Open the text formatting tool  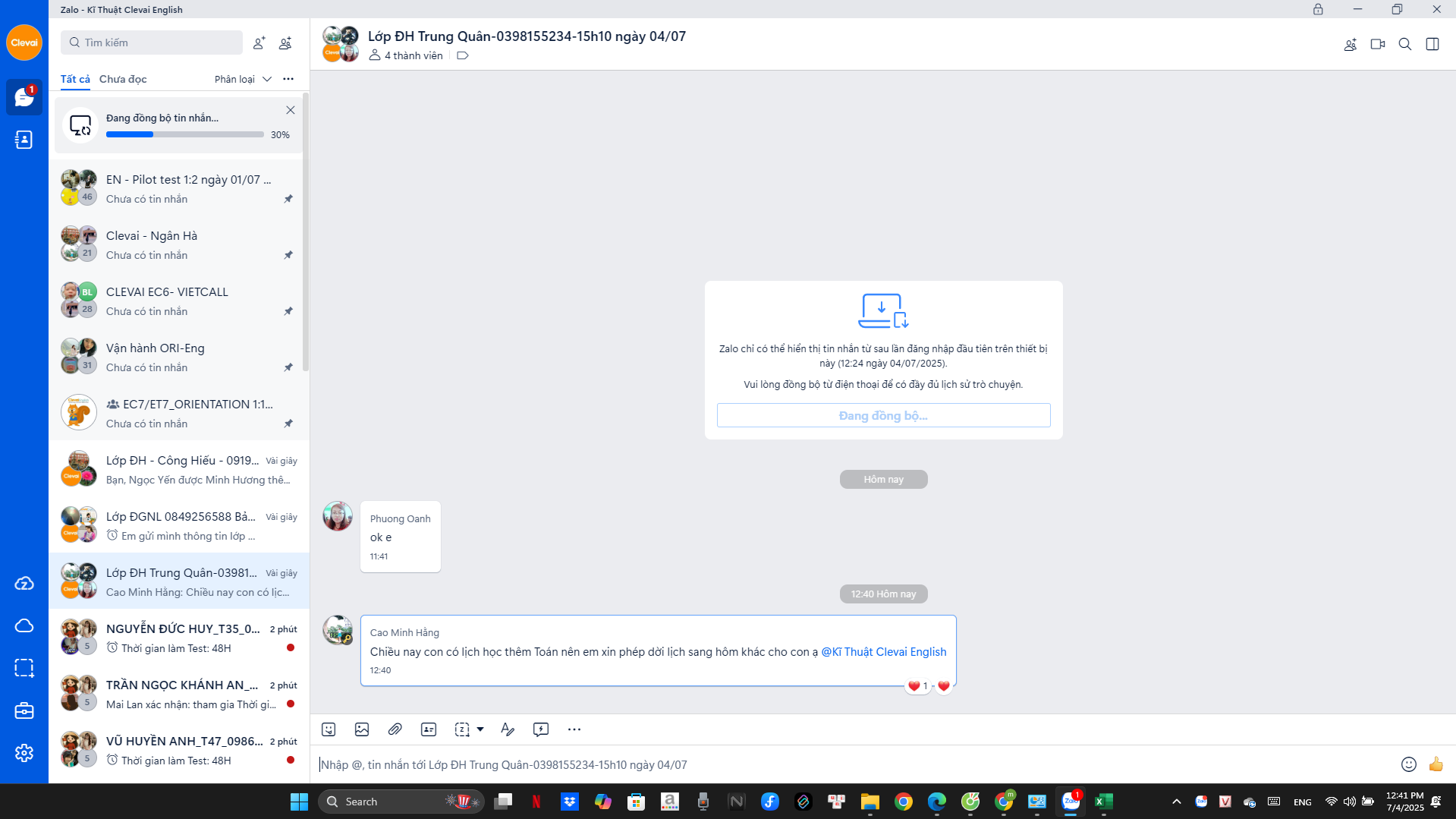point(508,729)
